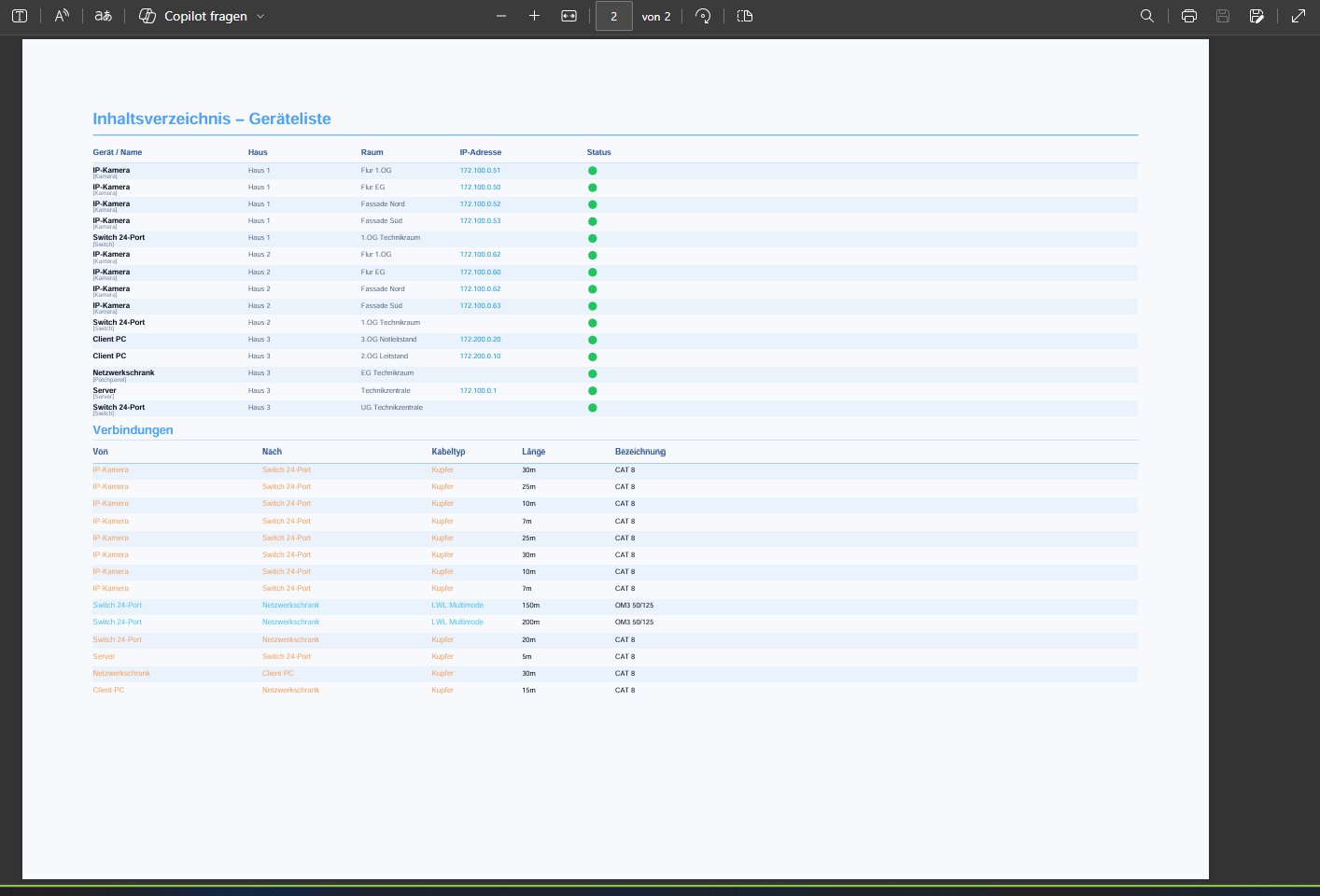This screenshot has width=1320, height=896.
Task: Zoom out with the minus icon
Action: 501,16
